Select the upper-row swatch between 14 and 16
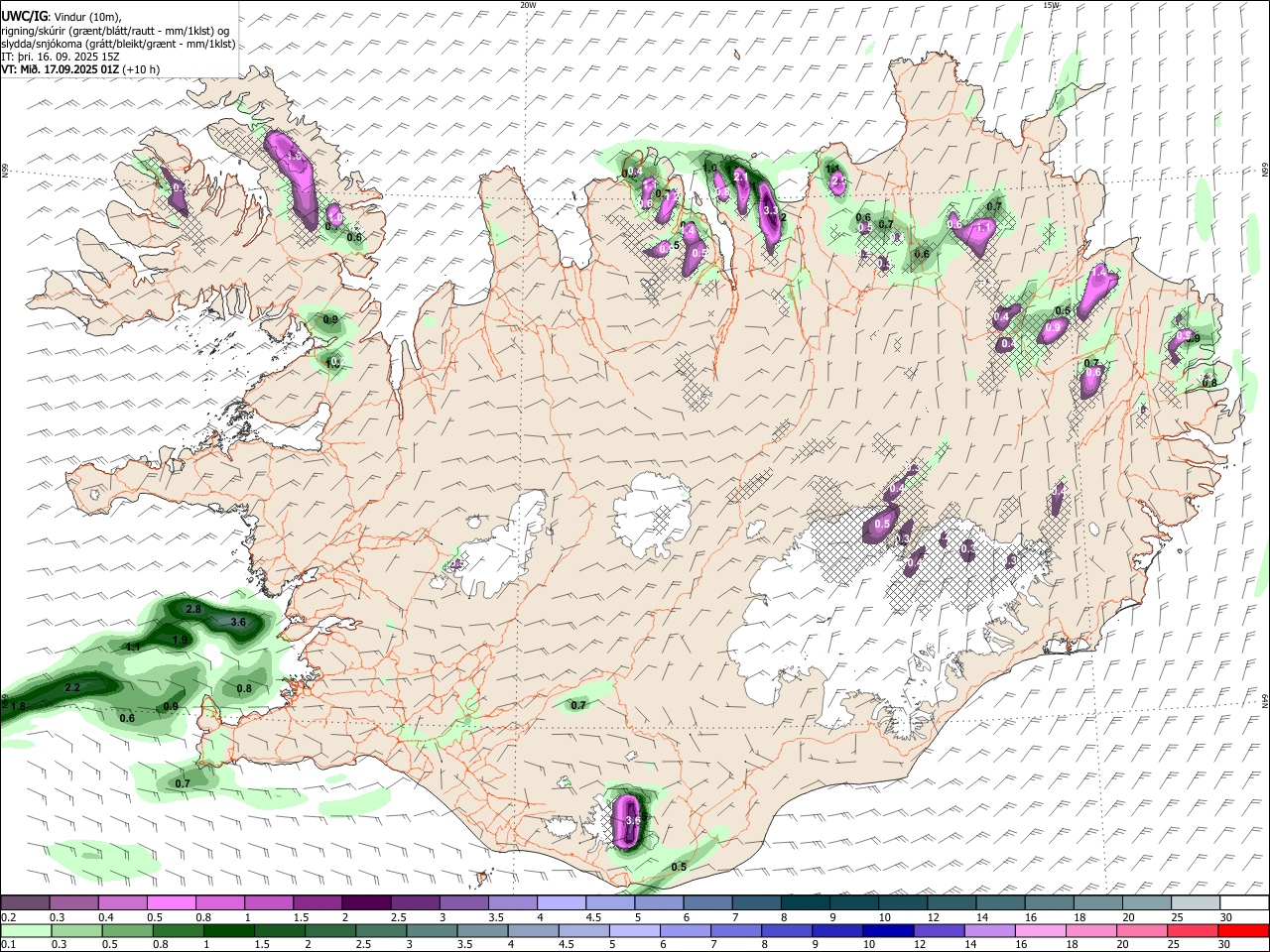 tap(1001, 902)
